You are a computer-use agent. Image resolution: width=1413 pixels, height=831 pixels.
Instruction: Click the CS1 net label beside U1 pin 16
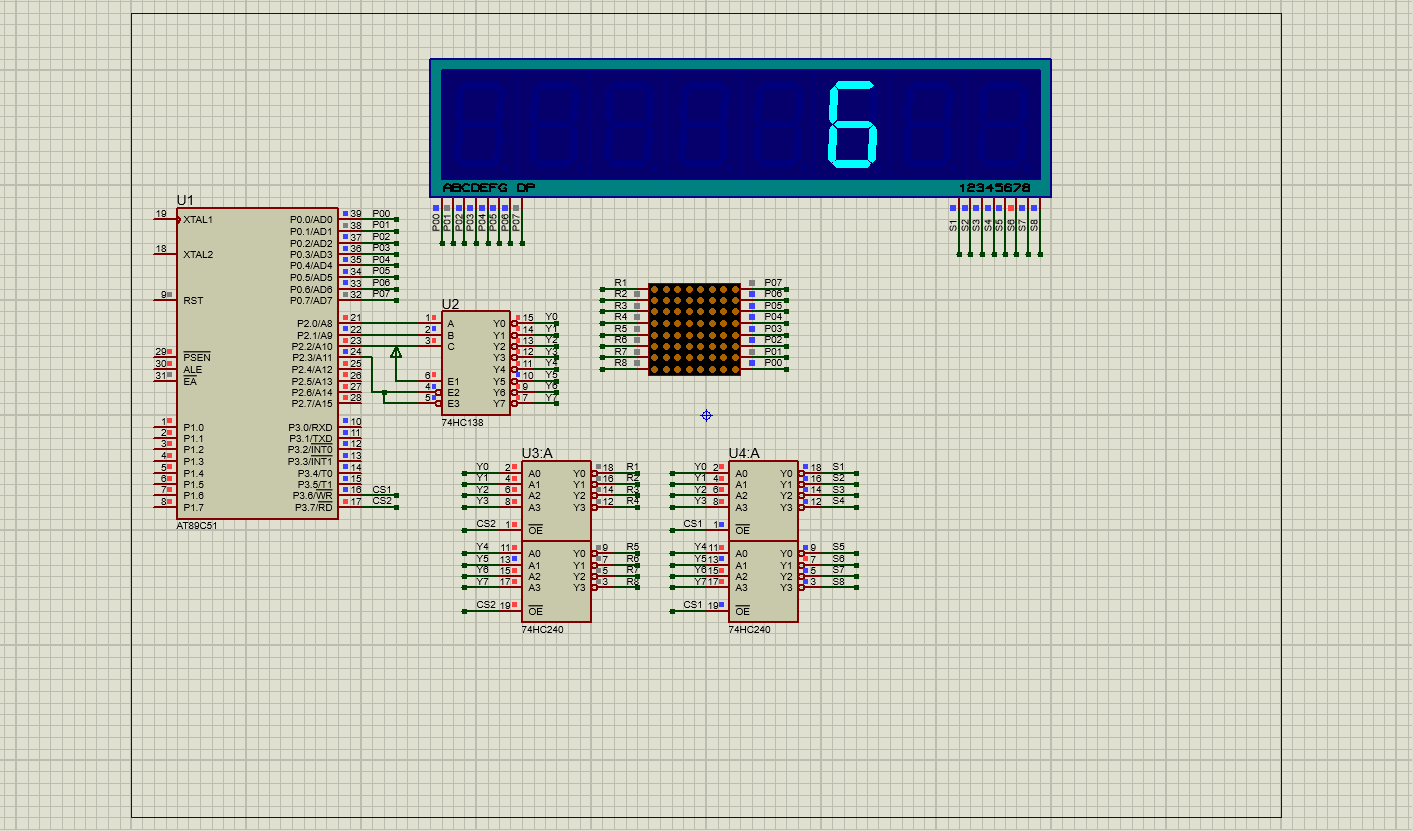click(382, 490)
